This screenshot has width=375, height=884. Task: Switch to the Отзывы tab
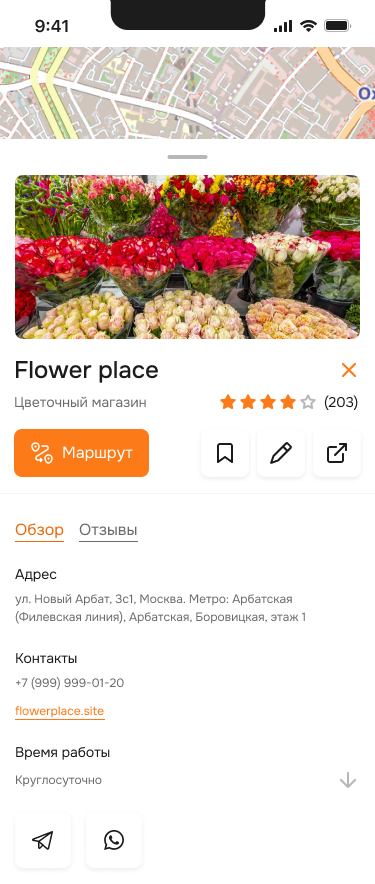(x=108, y=530)
